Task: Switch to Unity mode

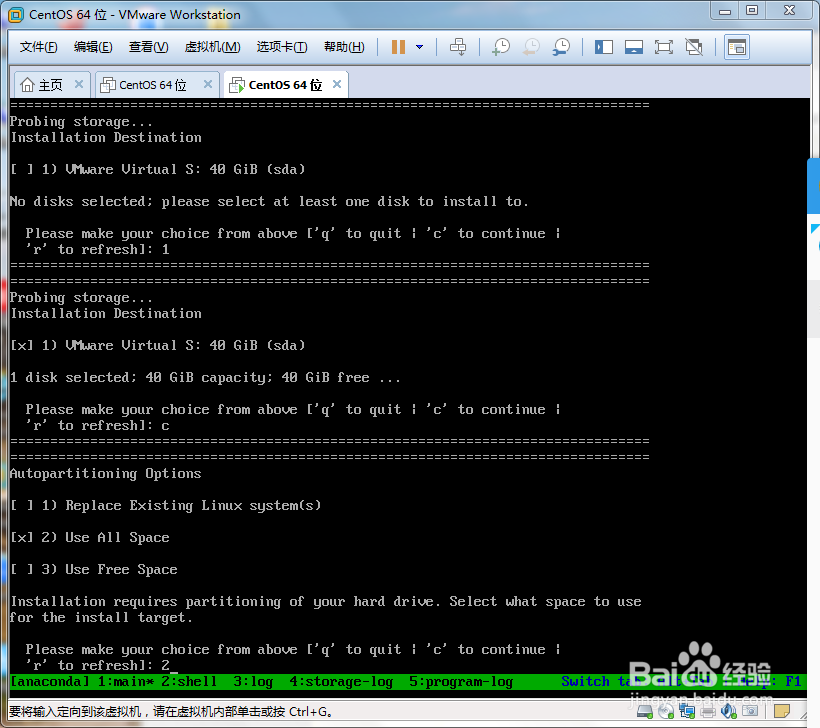Action: [x=694, y=47]
